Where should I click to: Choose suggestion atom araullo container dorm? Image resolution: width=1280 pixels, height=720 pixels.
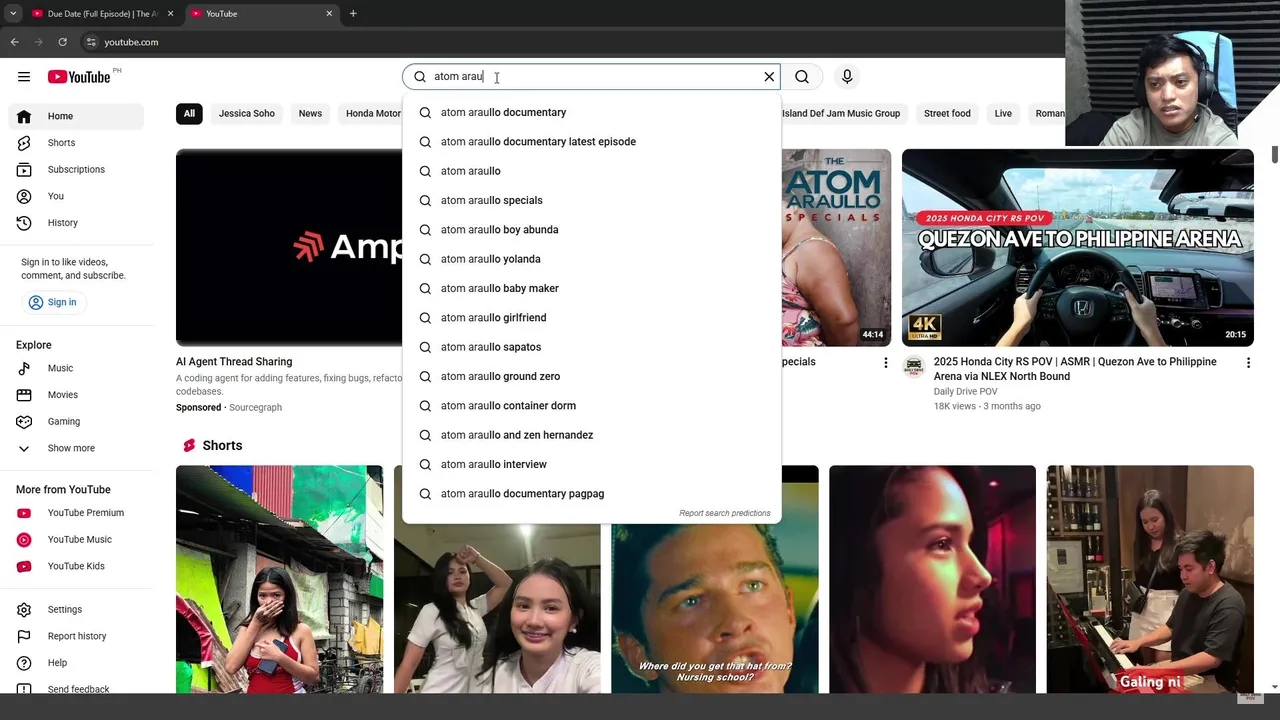(x=591, y=406)
